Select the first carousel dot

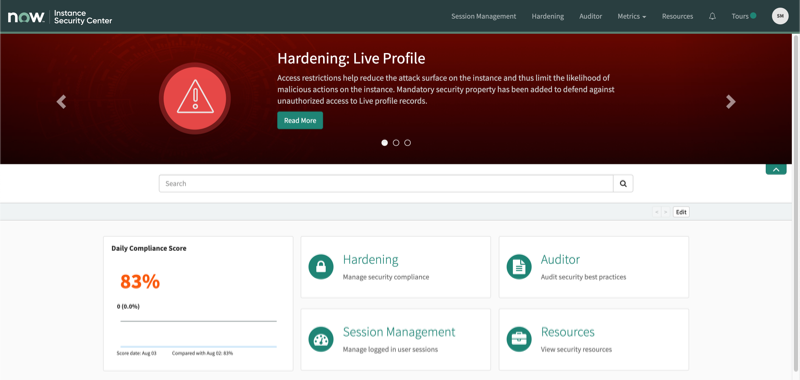[x=385, y=143]
